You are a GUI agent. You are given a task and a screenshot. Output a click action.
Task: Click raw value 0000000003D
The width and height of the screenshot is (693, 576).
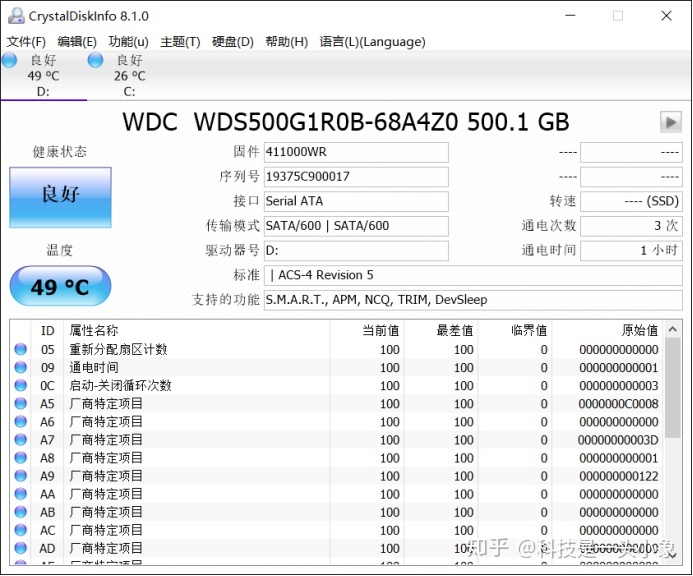coord(618,440)
